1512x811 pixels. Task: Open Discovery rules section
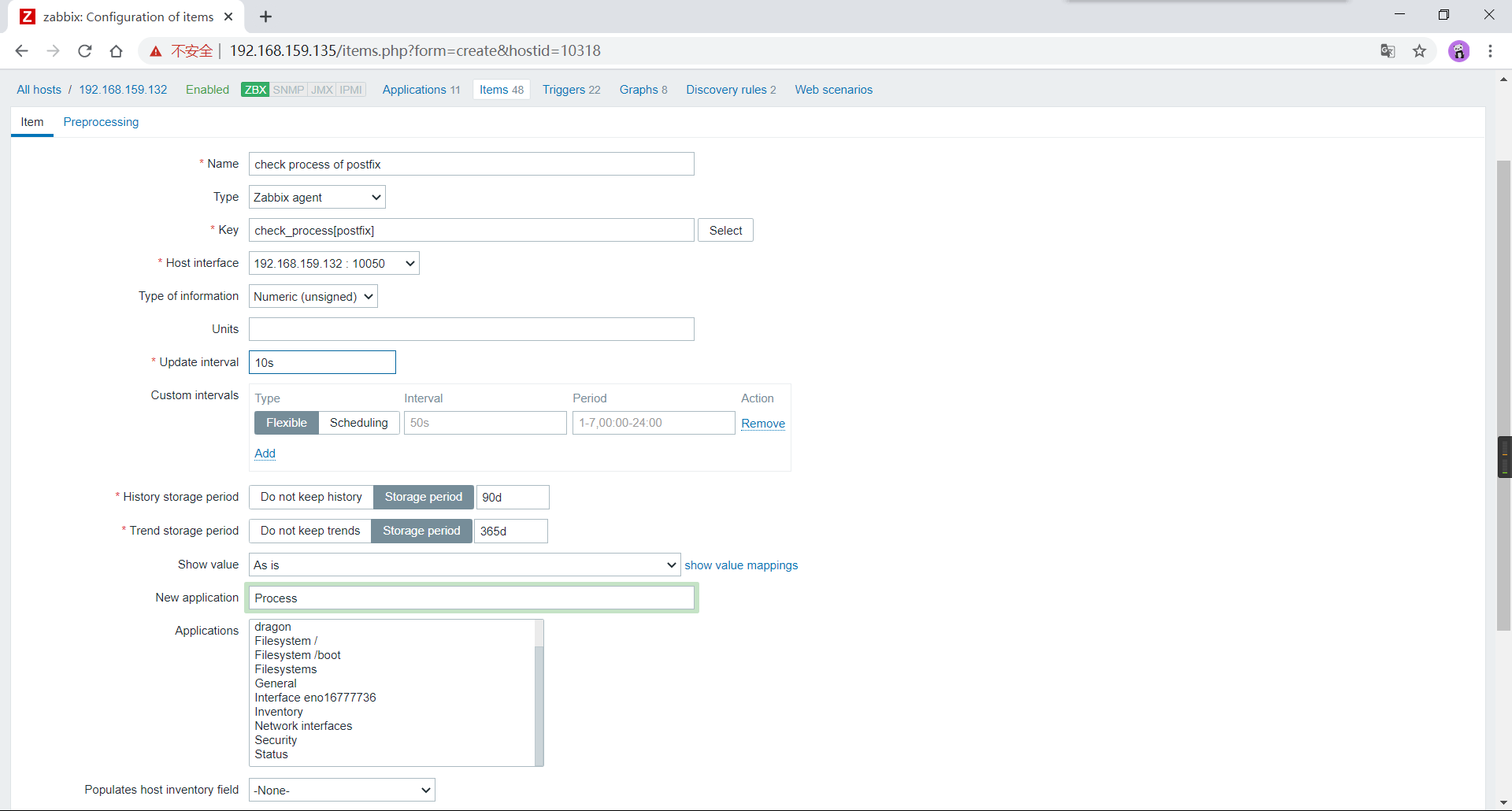click(x=731, y=90)
